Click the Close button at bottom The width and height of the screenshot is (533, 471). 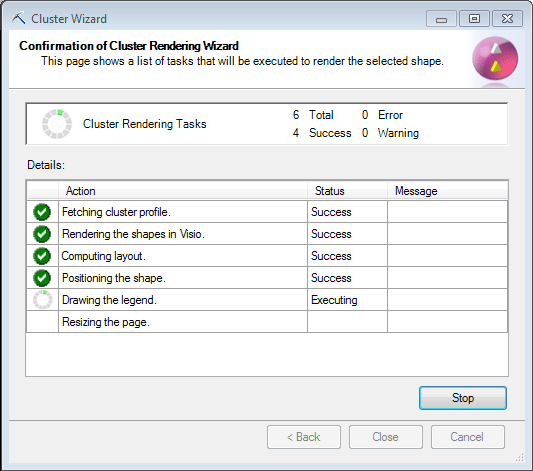385,437
